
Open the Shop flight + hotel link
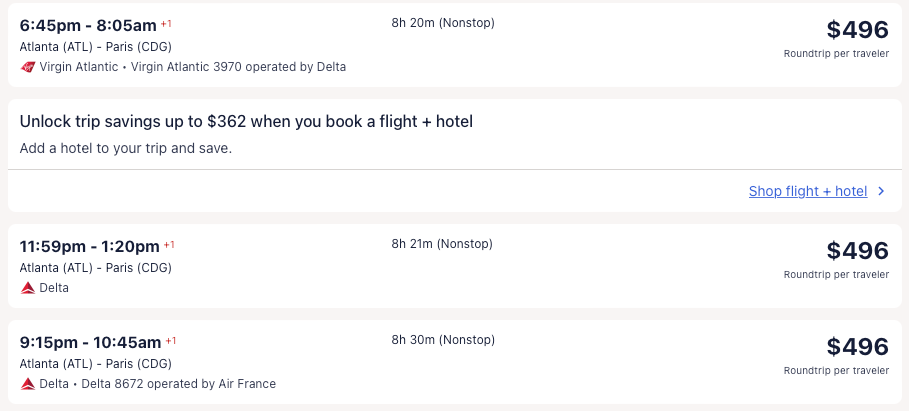click(x=807, y=191)
